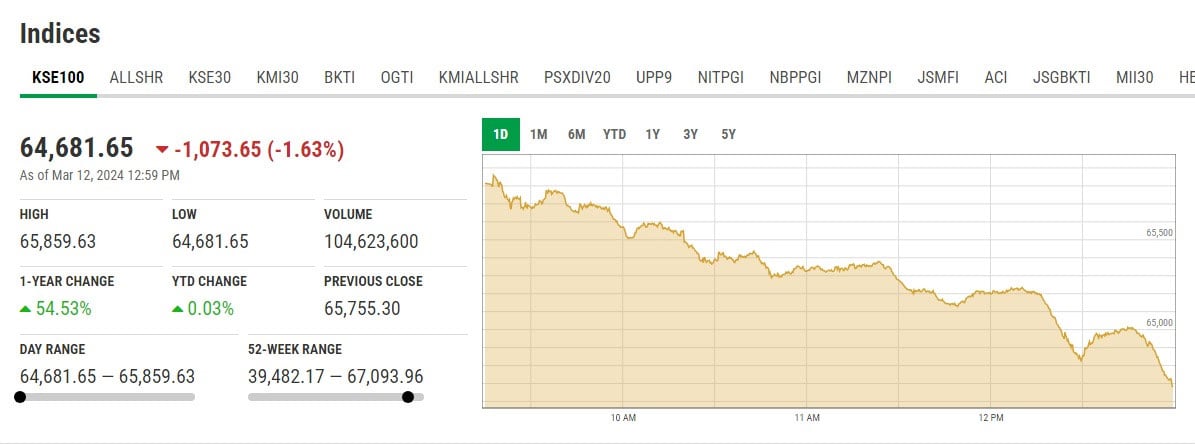
Task: Open the NITPGI index tab
Action: coord(721,77)
